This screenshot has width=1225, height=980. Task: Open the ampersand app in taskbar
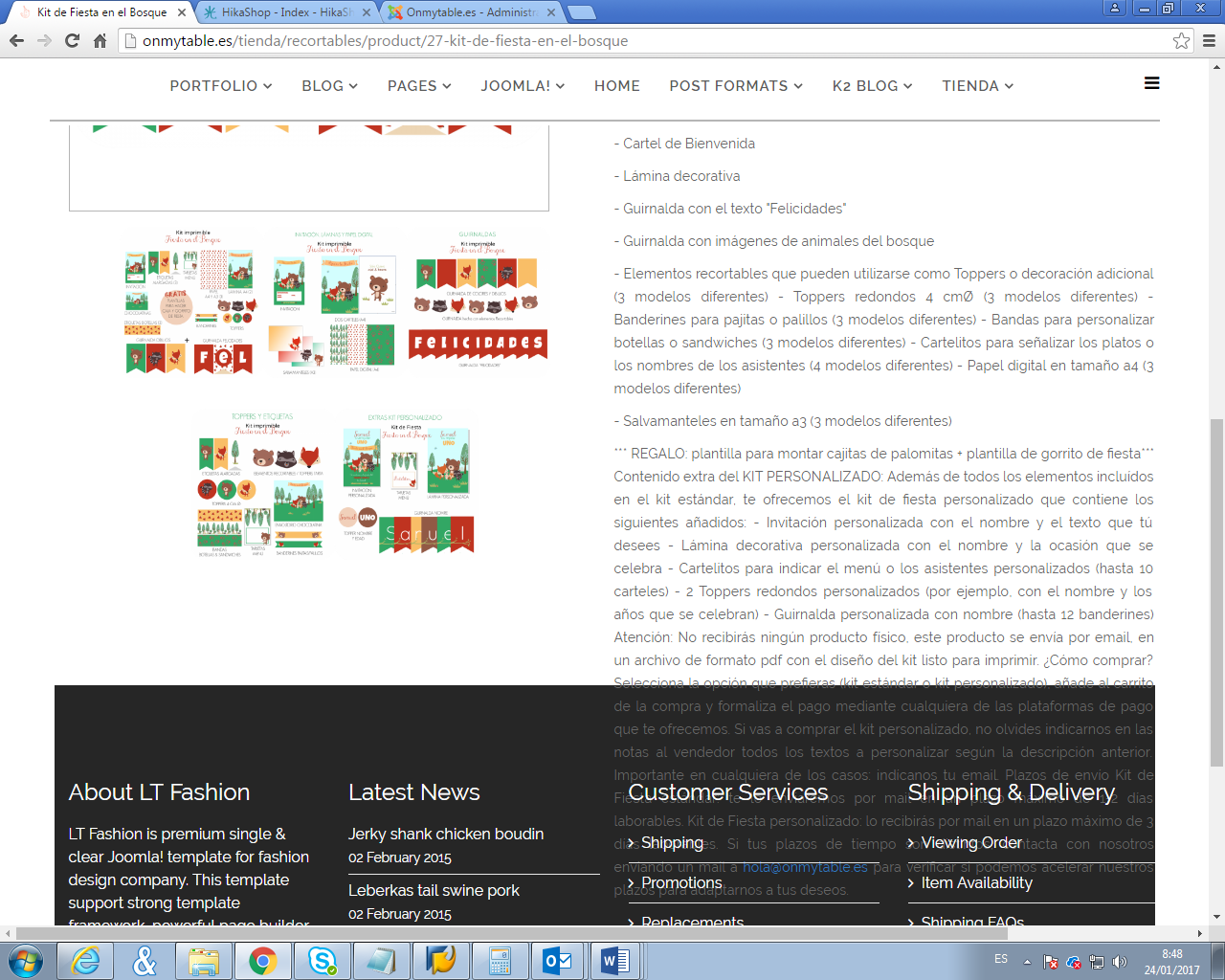(145, 961)
